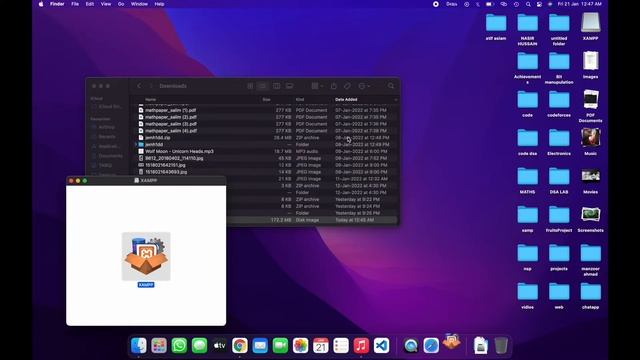640x360 pixels.
Task: Open the Help menu
Action: click(x=159, y=4)
